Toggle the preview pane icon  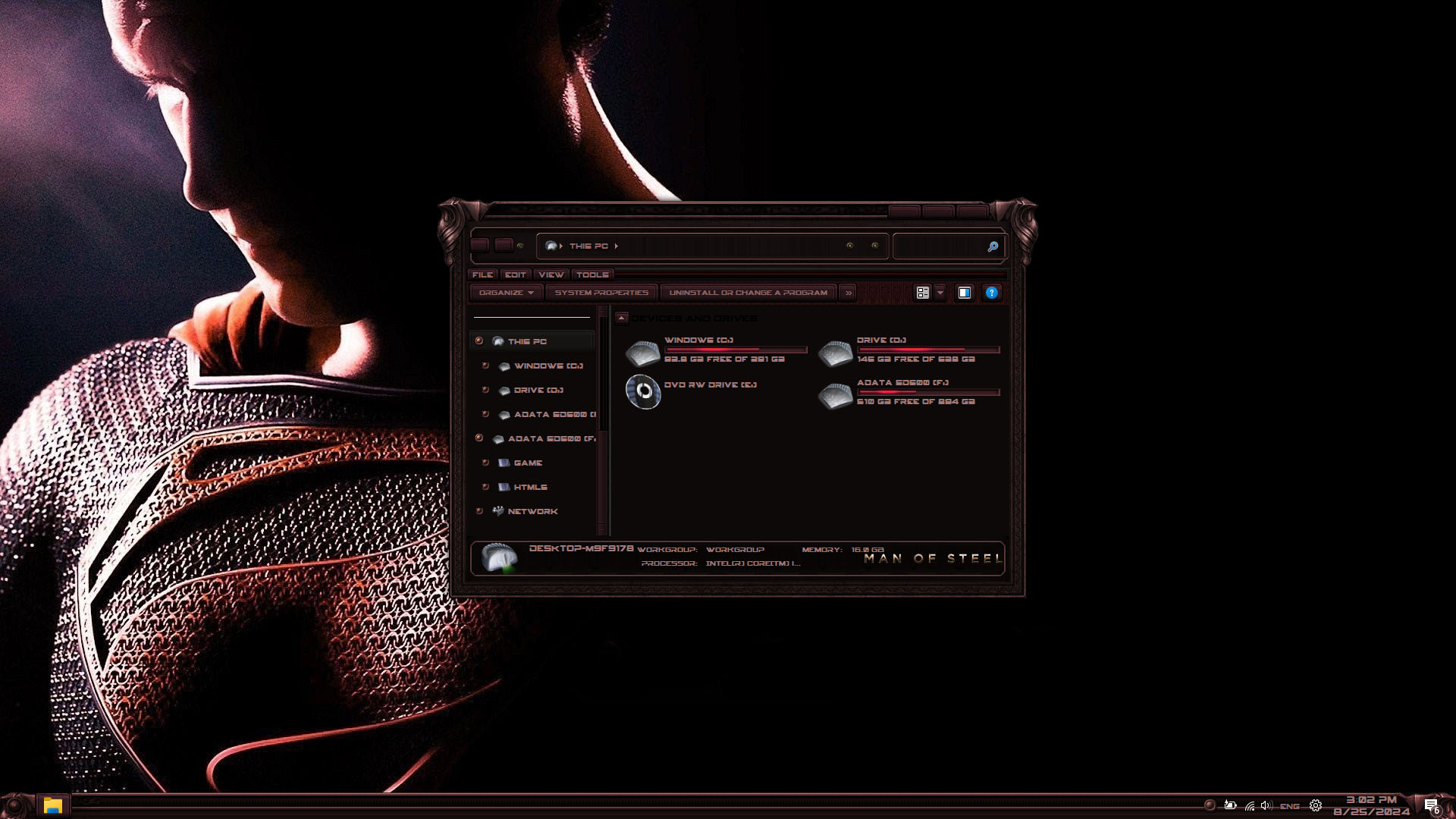point(964,293)
